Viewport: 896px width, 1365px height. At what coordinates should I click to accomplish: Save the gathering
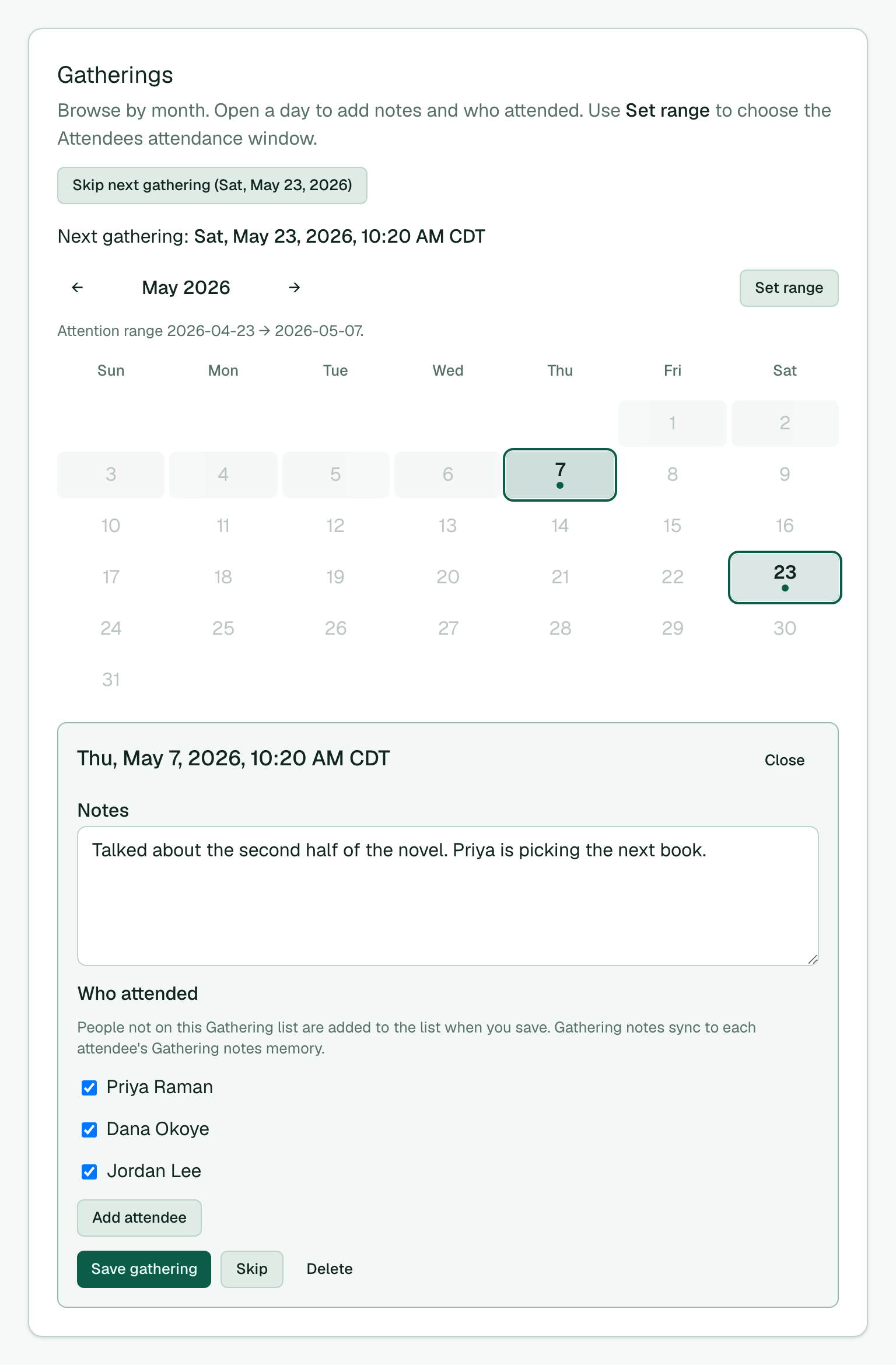144,1269
